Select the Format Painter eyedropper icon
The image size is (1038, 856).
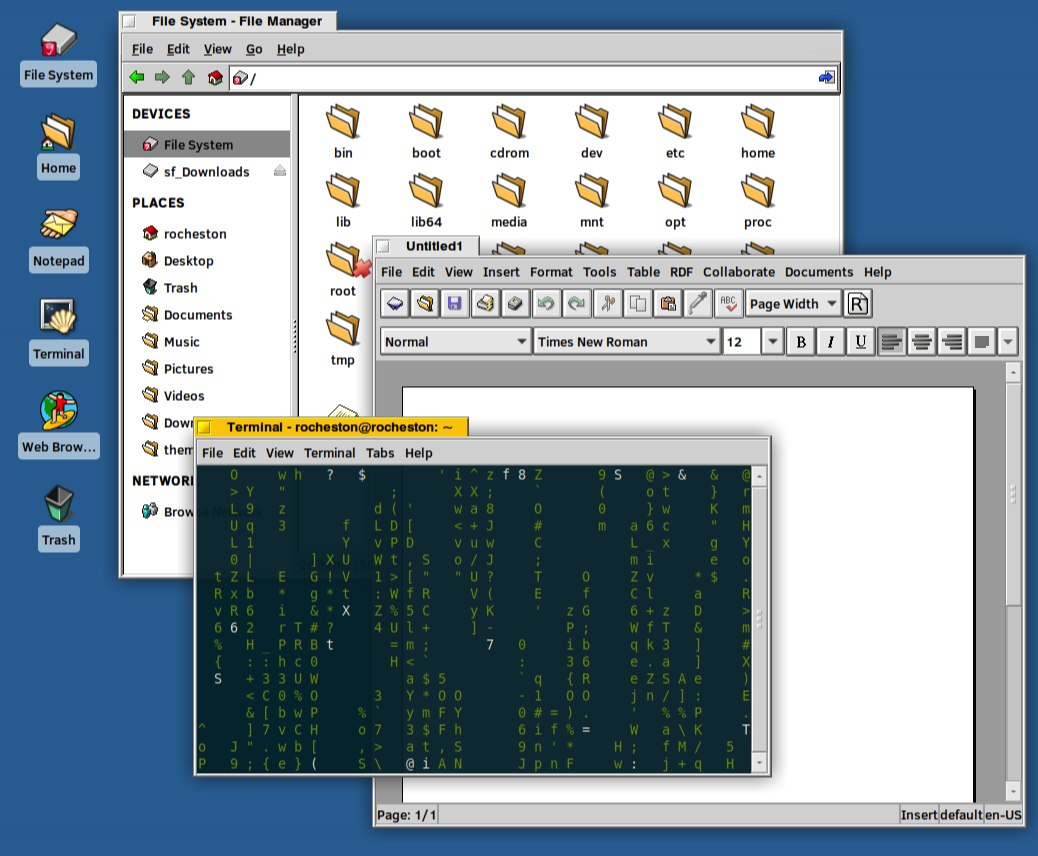point(698,304)
